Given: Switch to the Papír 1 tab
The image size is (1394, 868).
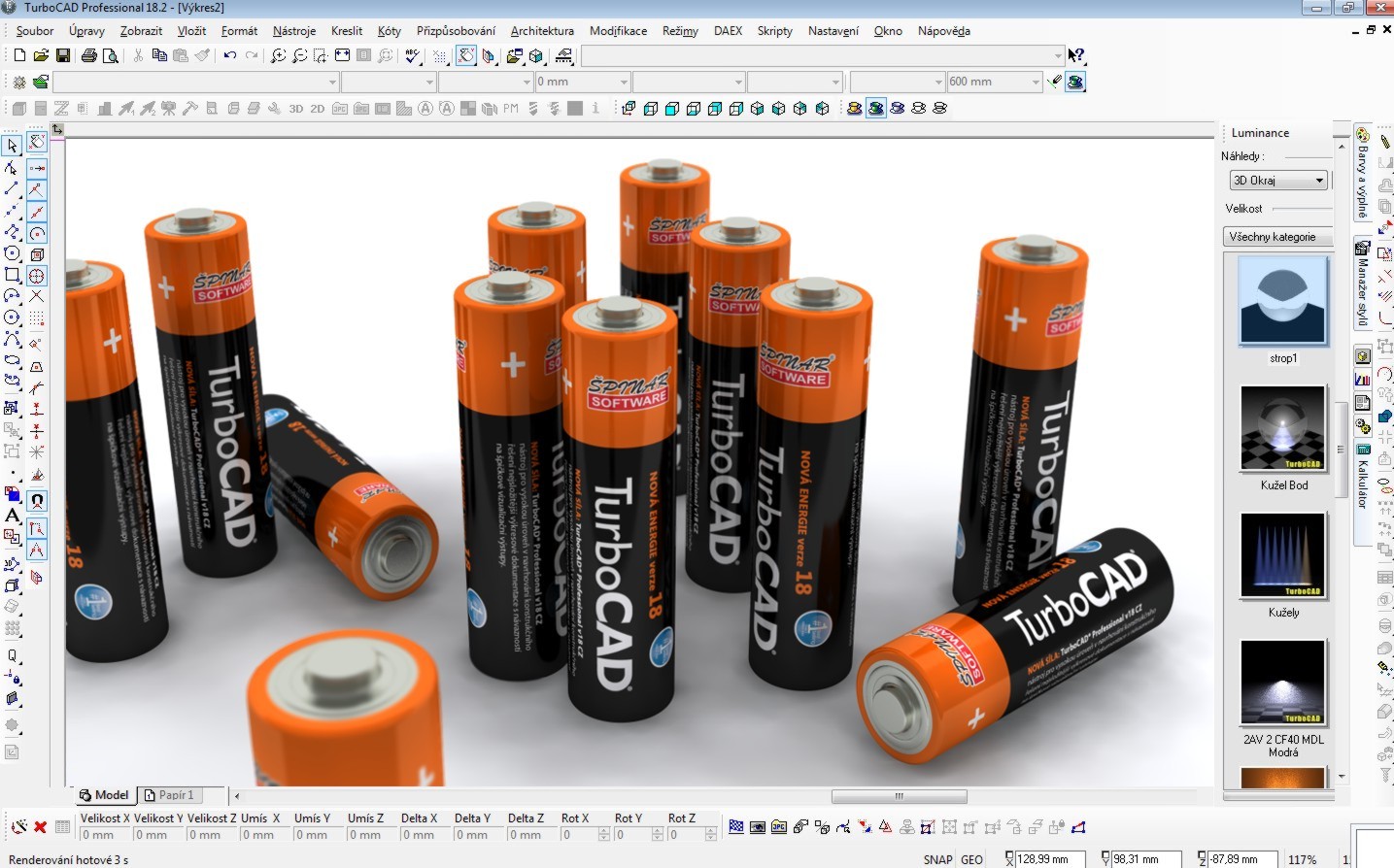Looking at the screenshot, I should [x=169, y=795].
